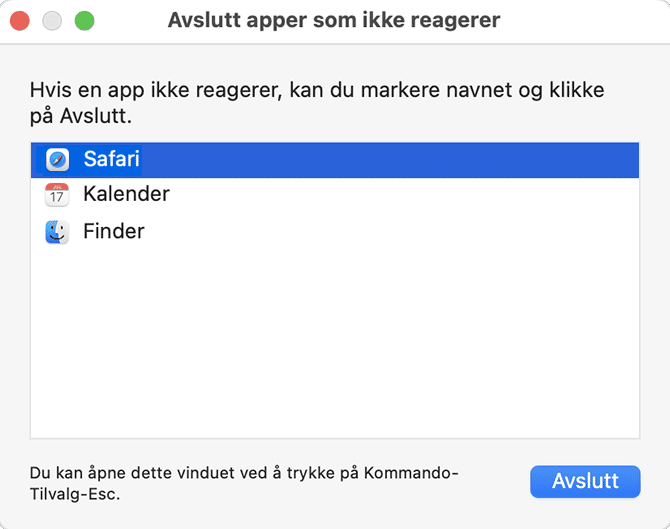Click the blank highlighted area of Safari row

click(x=389, y=160)
